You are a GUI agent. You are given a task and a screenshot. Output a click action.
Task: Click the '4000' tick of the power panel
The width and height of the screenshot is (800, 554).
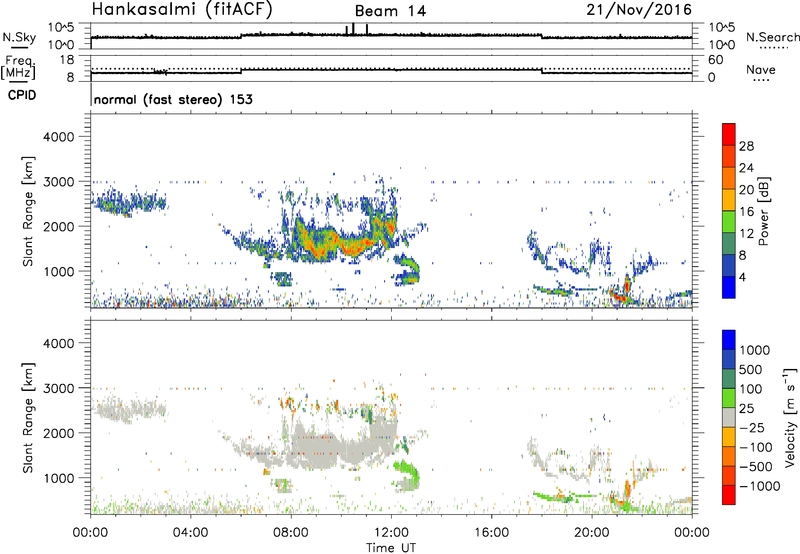[x=58, y=136]
